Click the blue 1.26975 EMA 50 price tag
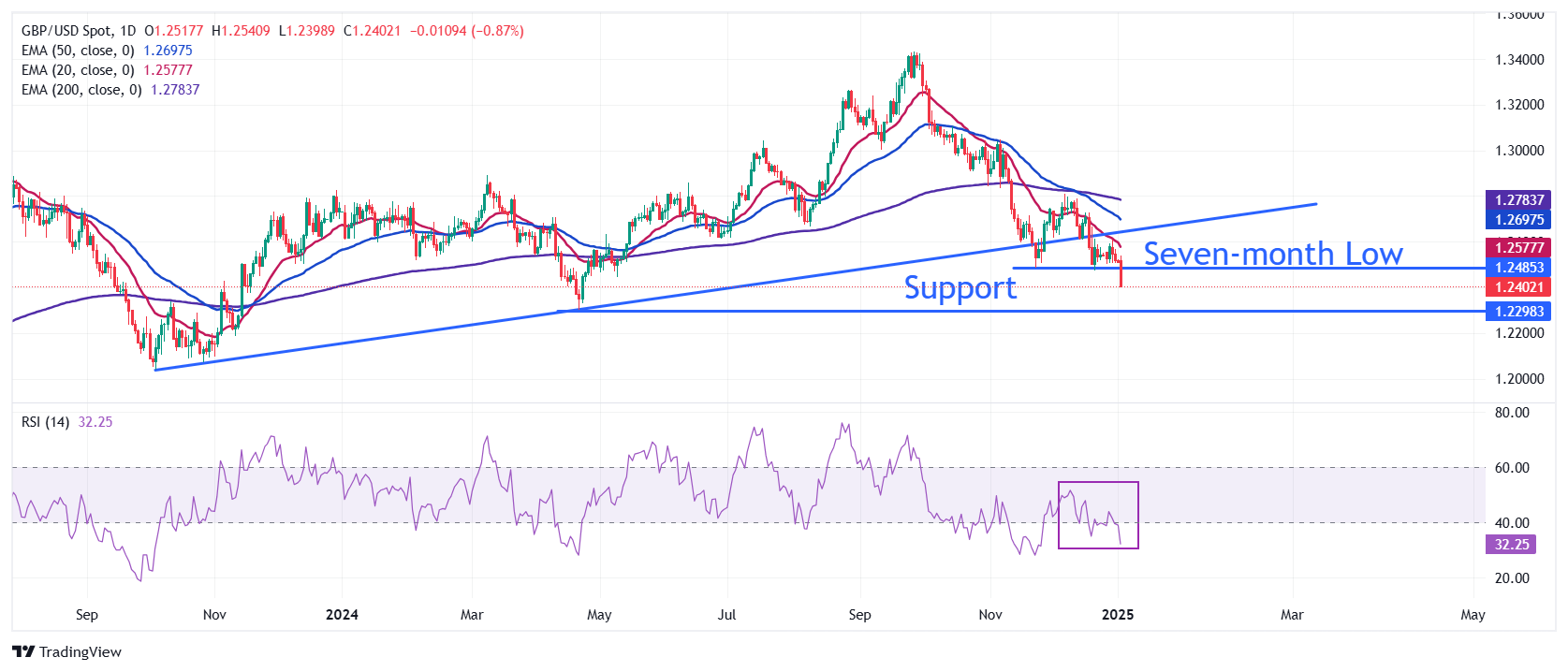 pyautogui.click(x=1517, y=219)
